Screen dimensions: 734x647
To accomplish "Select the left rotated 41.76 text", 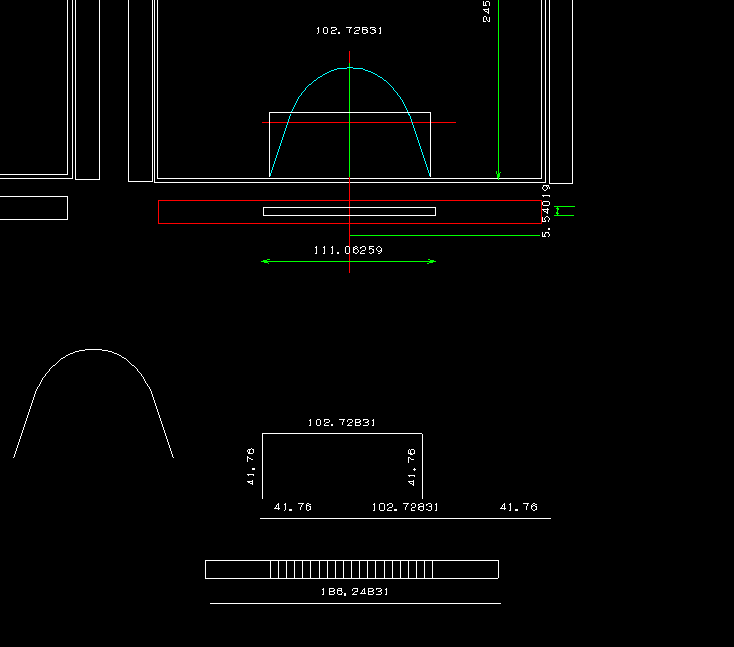I will click(251, 466).
